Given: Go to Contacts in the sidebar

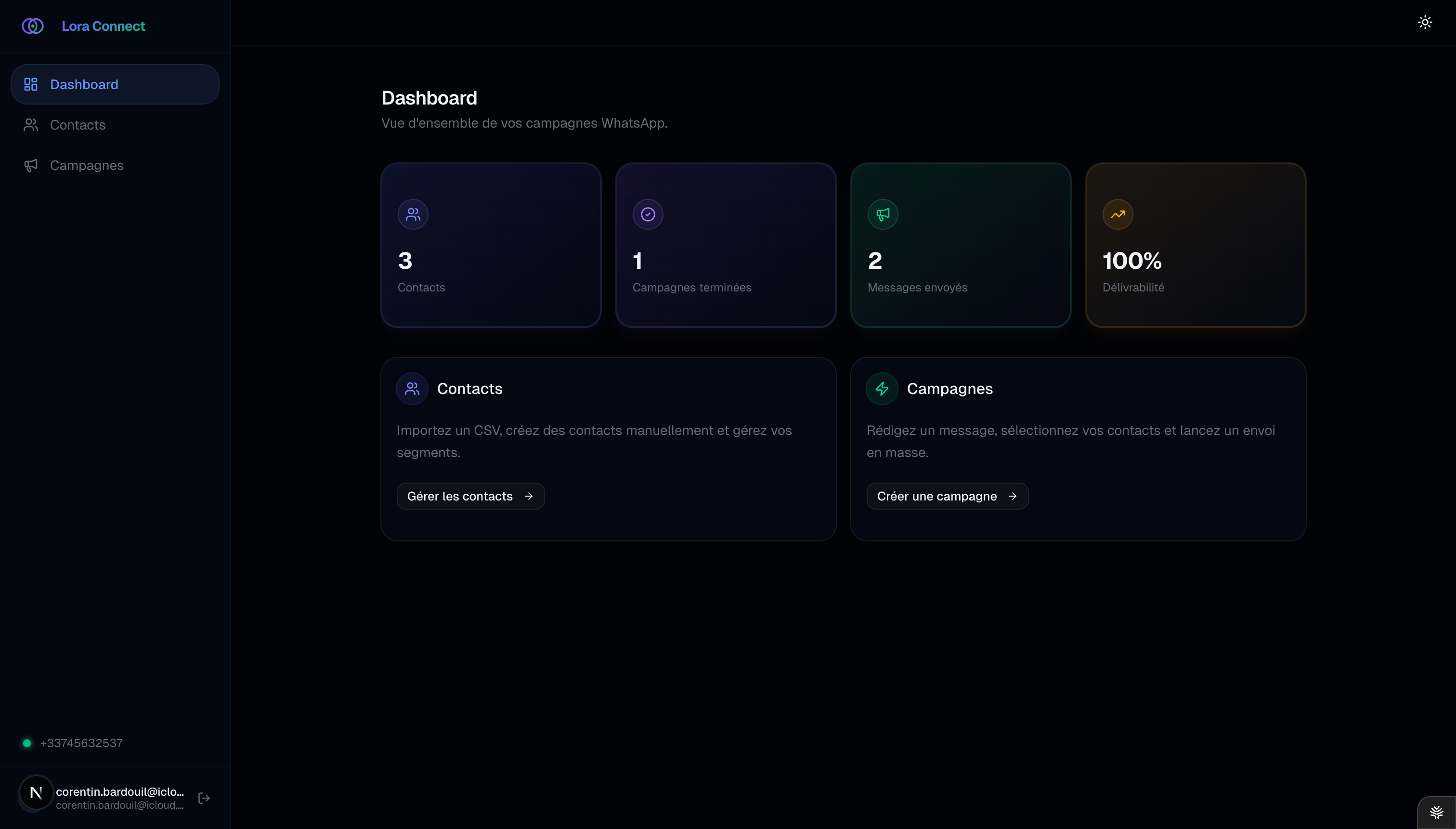Looking at the screenshot, I should [x=115, y=125].
